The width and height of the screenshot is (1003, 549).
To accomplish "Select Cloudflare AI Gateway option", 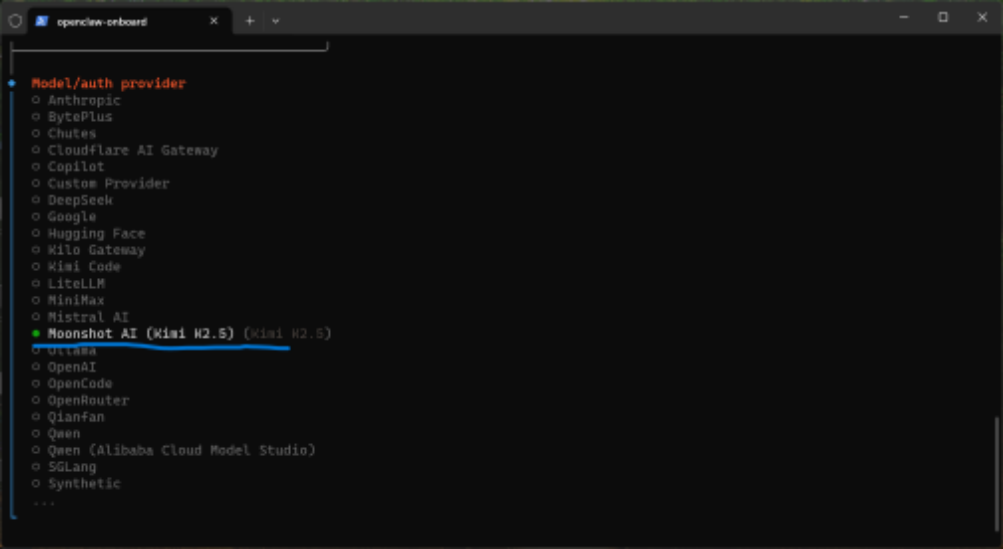I will tap(132, 150).
